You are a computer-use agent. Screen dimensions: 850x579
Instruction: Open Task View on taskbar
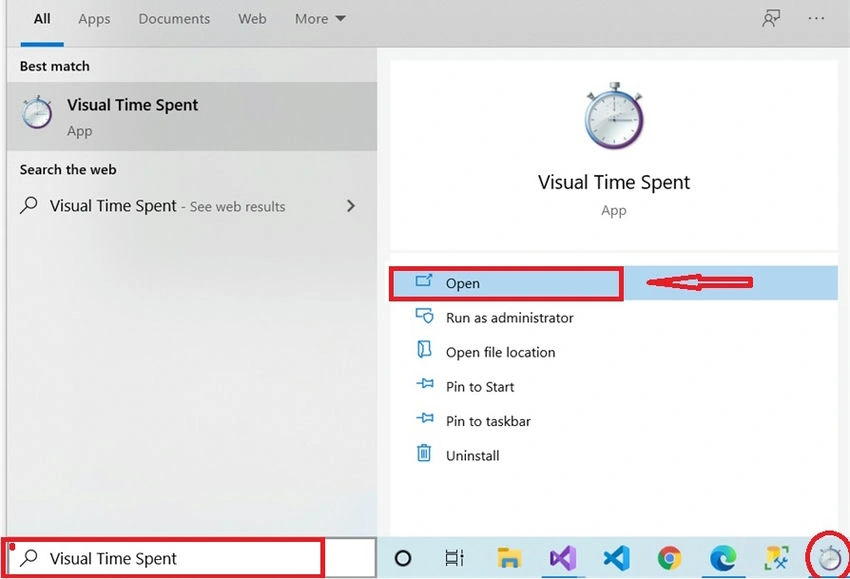[454, 558]
